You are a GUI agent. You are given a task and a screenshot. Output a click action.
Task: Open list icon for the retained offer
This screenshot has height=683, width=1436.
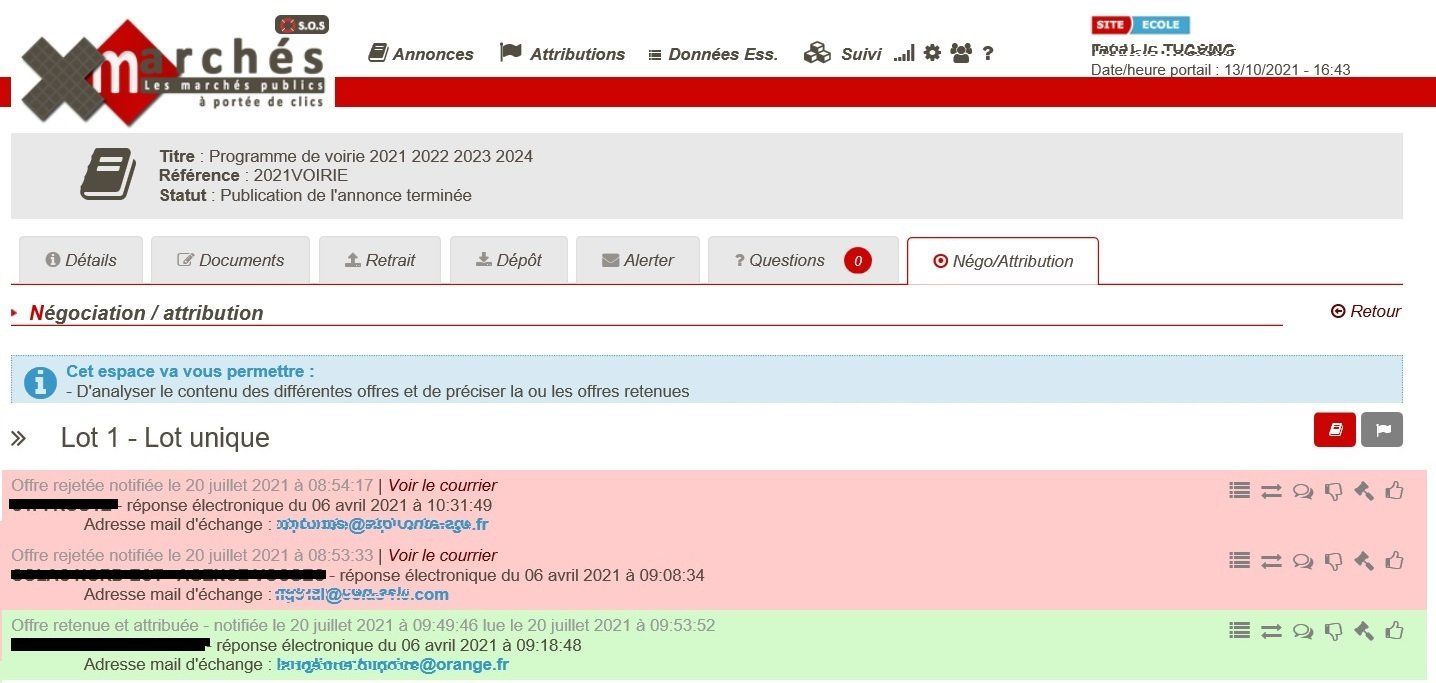tap(1240, 631)
